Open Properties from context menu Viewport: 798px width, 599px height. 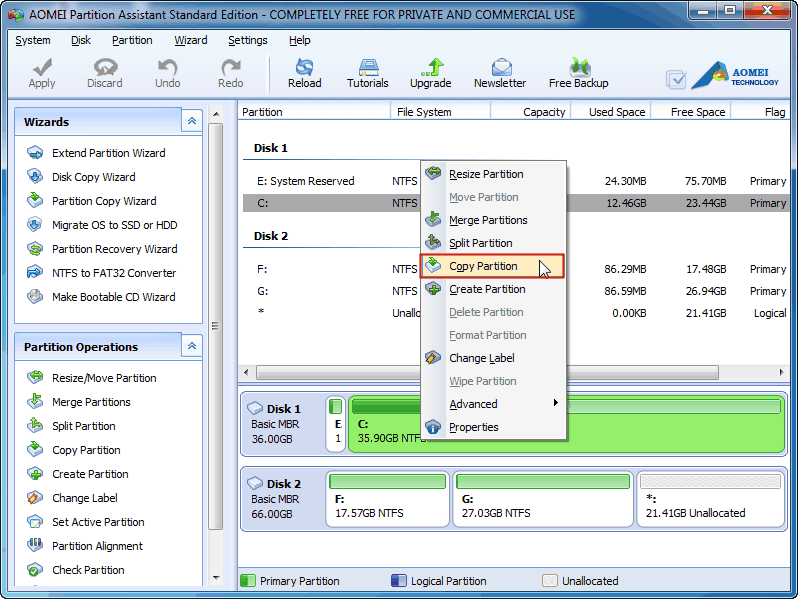[x=494, y=427]
